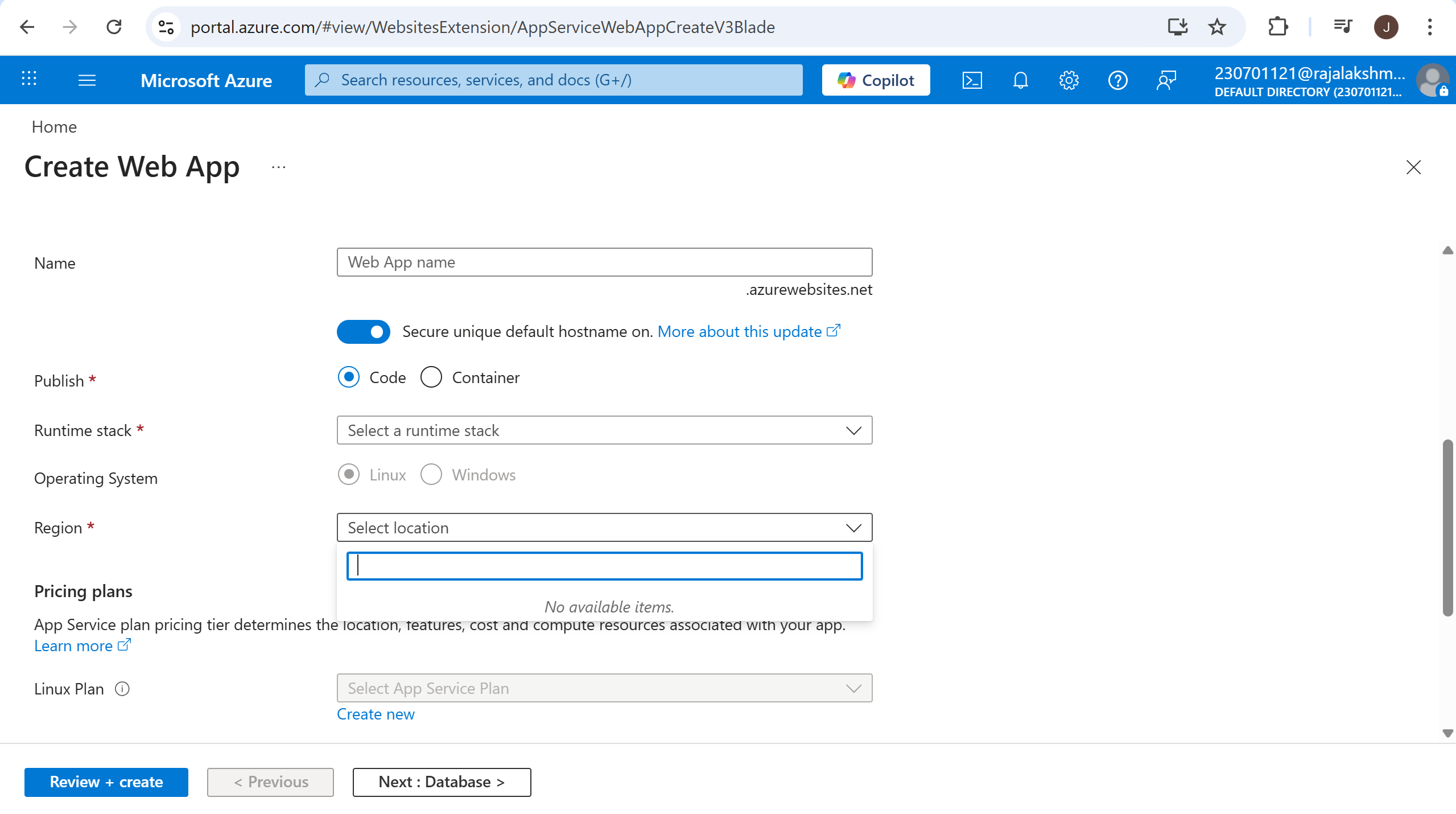Open Azure Cloud Shell icon

pyautogui.click(x=972, y=80)
